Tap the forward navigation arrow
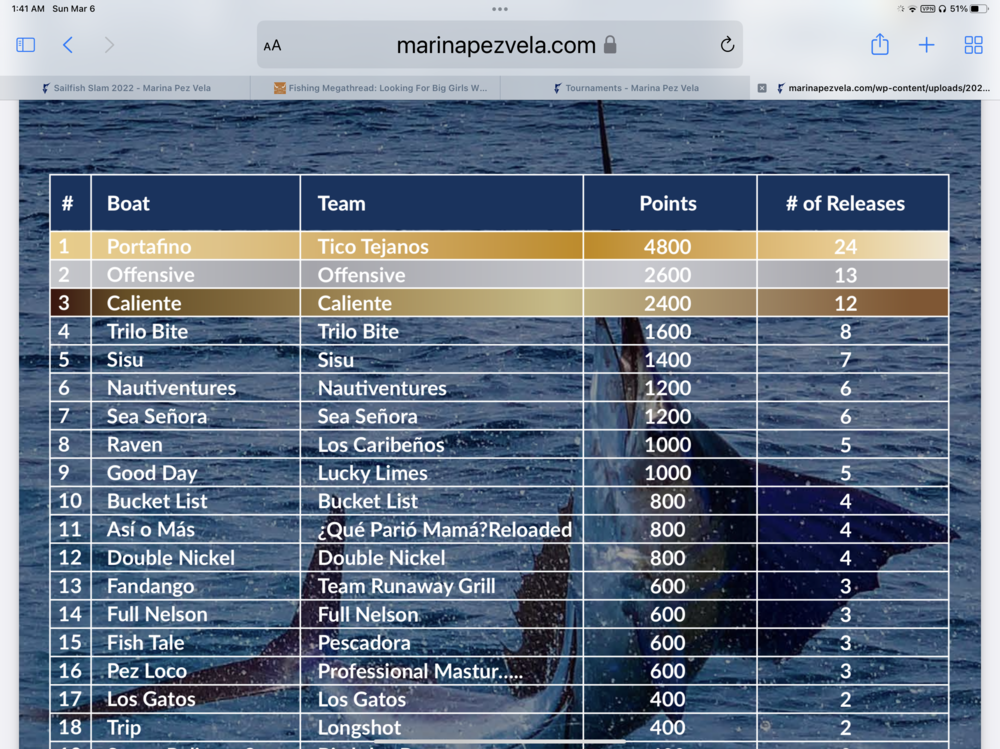Image resolution: width=1000 pixels, height=749 pixels. pyautogui.click(x=109, y=45)
